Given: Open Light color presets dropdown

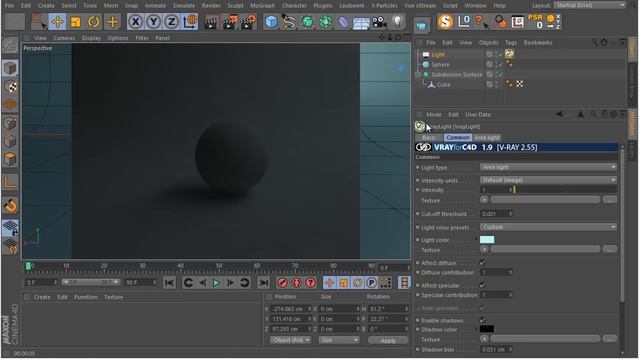Looking at the screenshot, I should pyautogui.click(x=548, y=227).
